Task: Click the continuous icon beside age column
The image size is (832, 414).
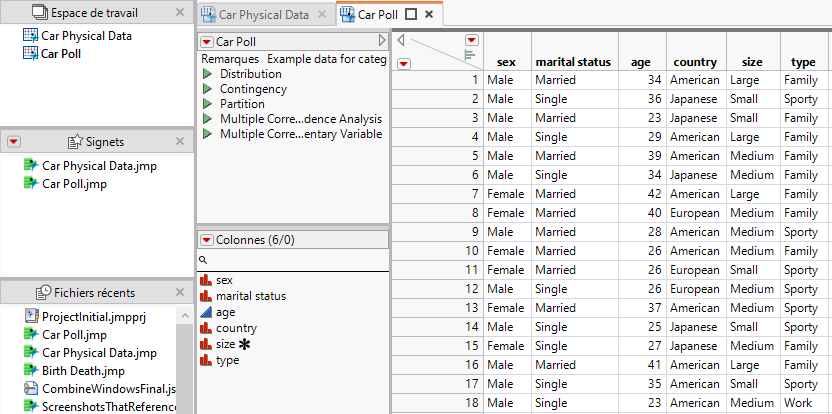Action: [x=207, y=312]
